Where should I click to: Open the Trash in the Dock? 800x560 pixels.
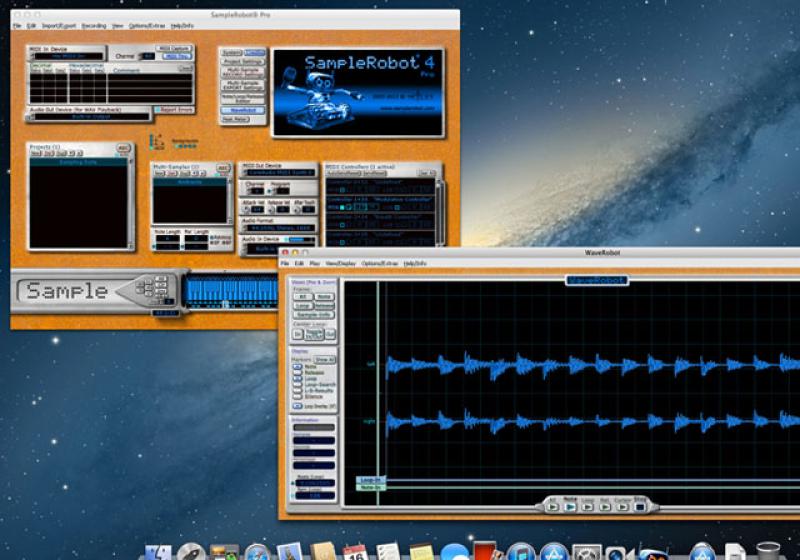click(x=769, y=552)
